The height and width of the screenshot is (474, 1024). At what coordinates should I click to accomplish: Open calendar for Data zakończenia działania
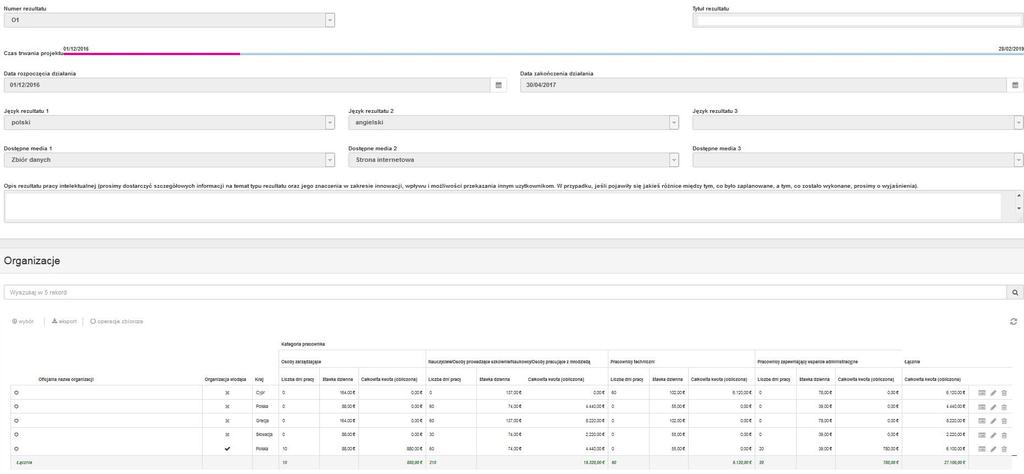[1015, 85]
